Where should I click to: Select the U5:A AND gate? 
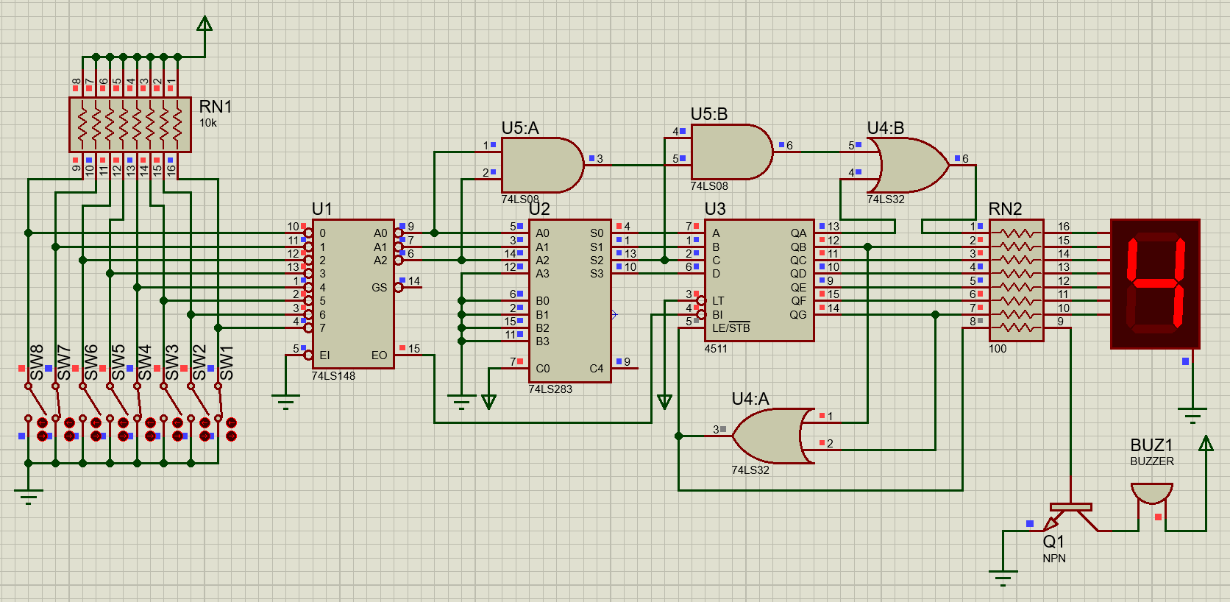click(542, 165)
